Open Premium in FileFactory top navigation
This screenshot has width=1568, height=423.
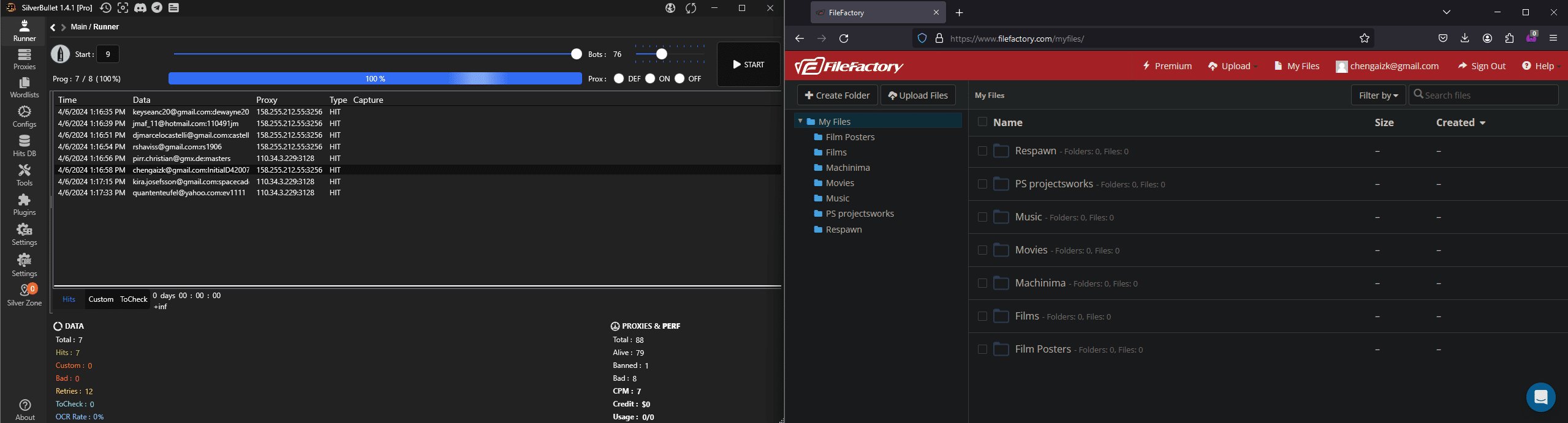tap(1167, 66)
